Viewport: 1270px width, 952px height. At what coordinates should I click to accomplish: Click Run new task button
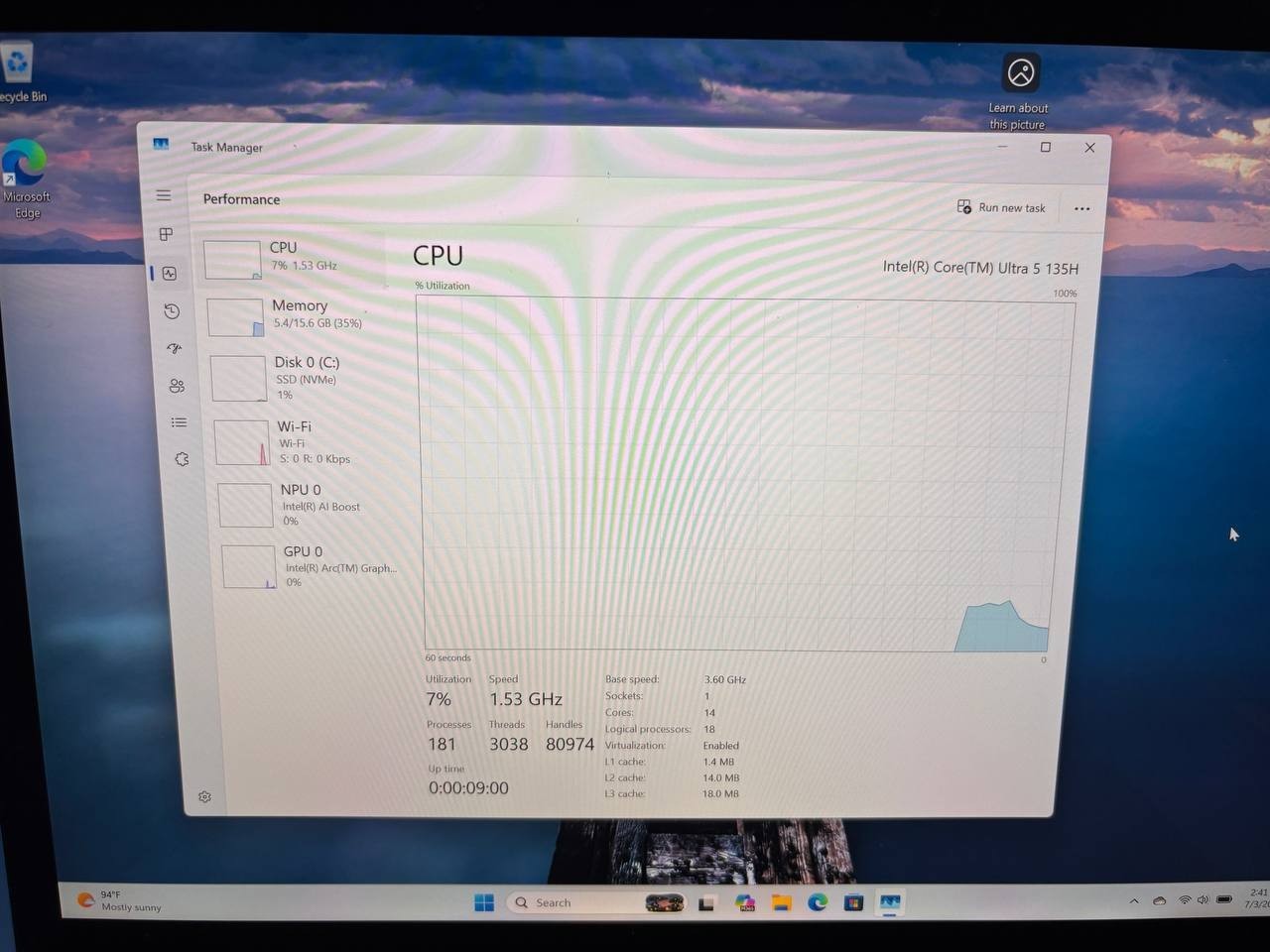1001,207
